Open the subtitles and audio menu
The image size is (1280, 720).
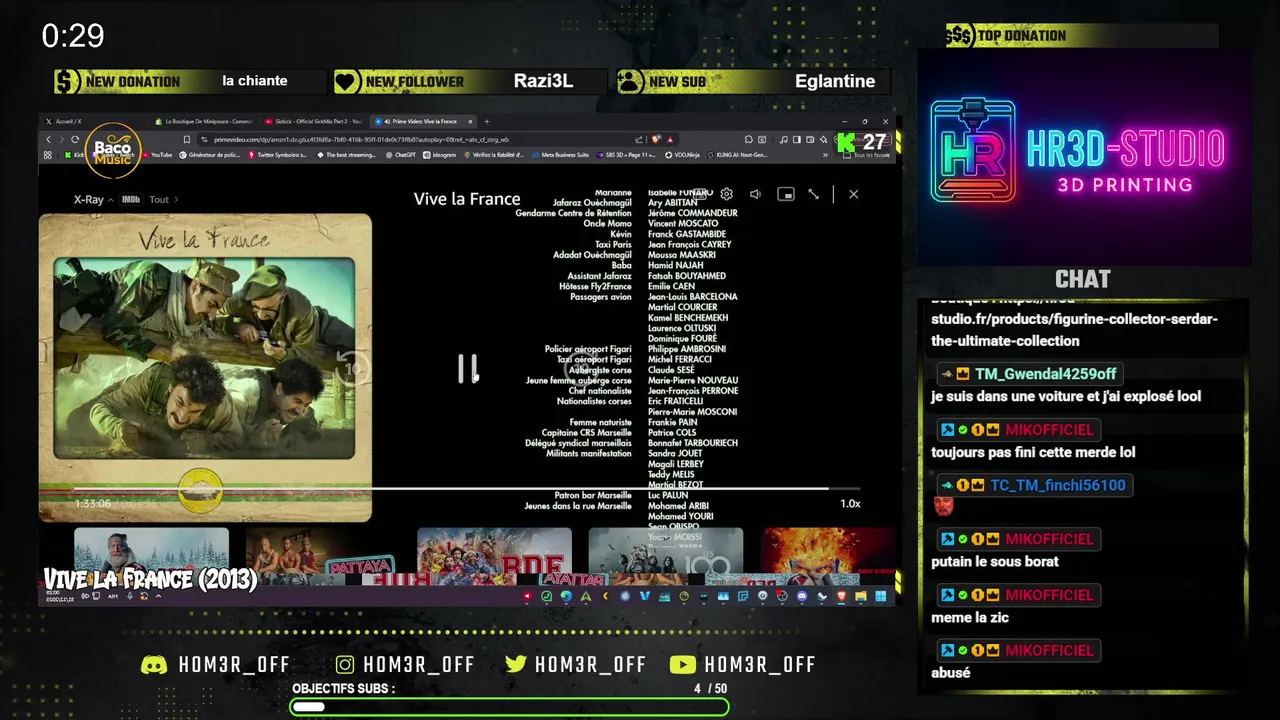[699, 194]
